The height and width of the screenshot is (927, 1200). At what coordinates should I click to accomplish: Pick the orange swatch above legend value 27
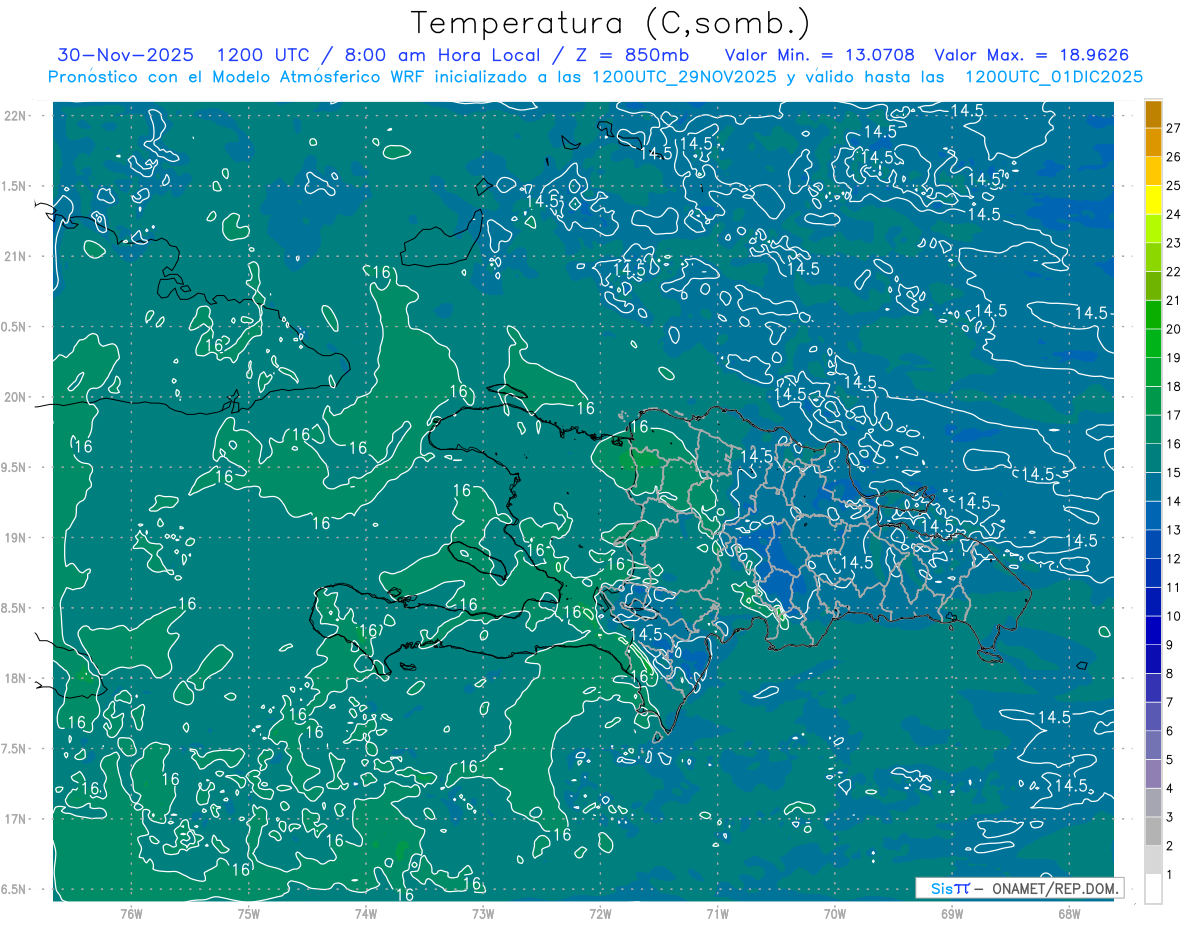coord(1153,114)
